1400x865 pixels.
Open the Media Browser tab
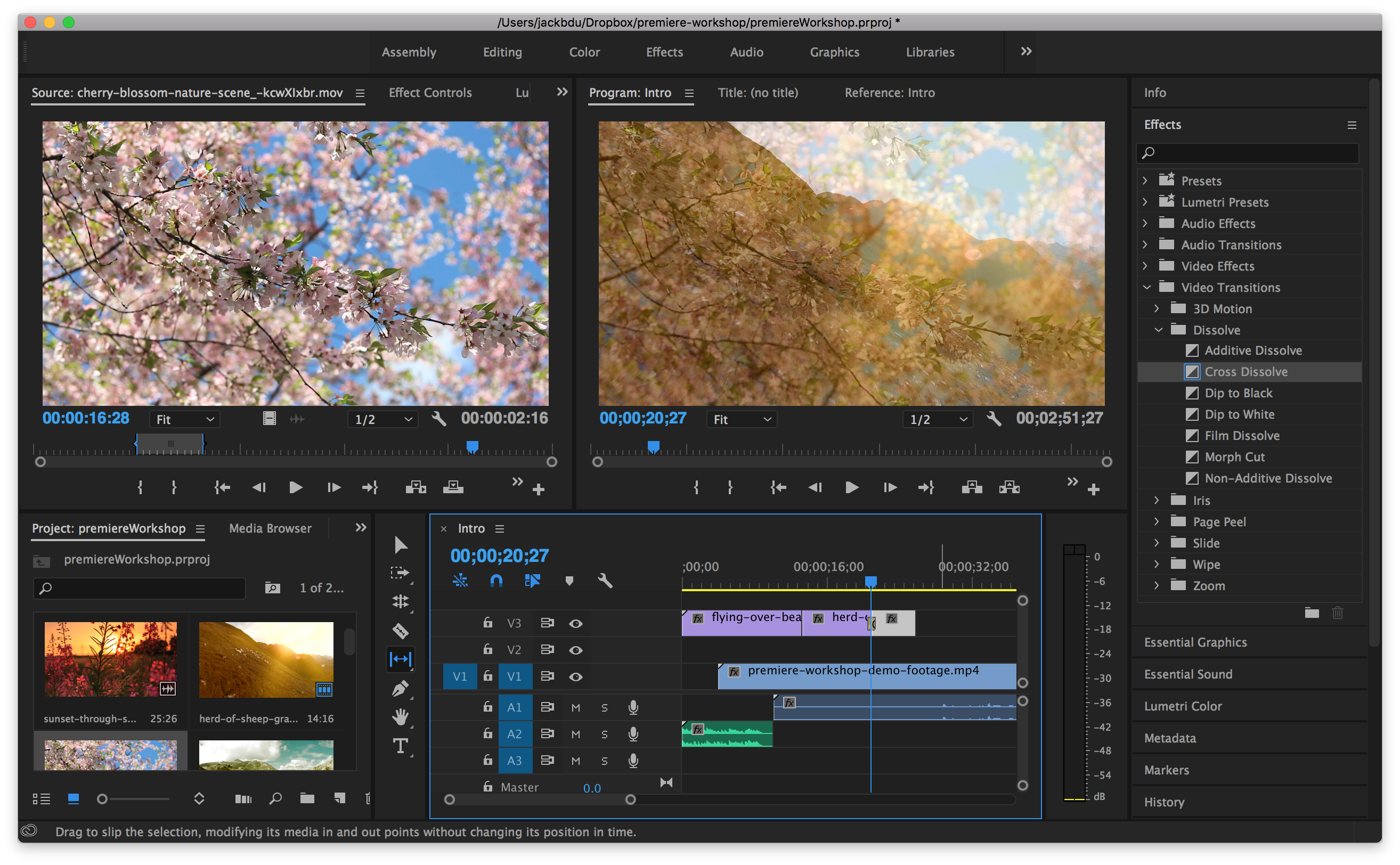(x=270, y=528)
